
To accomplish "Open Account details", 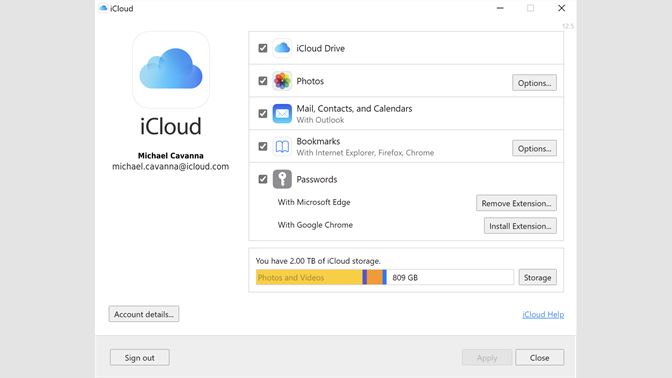I will pyautogui.click(x=144, y=314).
